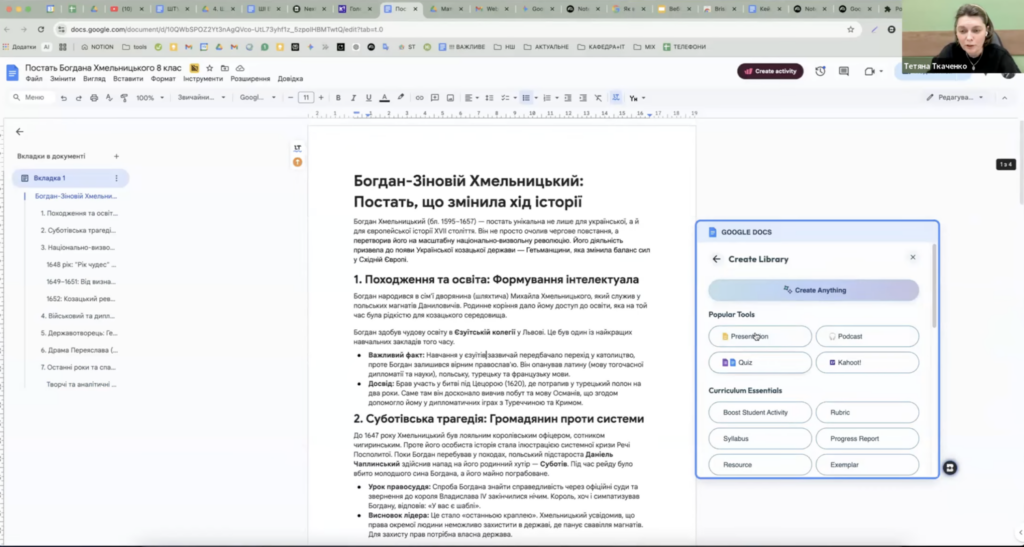Open the Змінити menu
1024x547 pixels.
point(63,79)
